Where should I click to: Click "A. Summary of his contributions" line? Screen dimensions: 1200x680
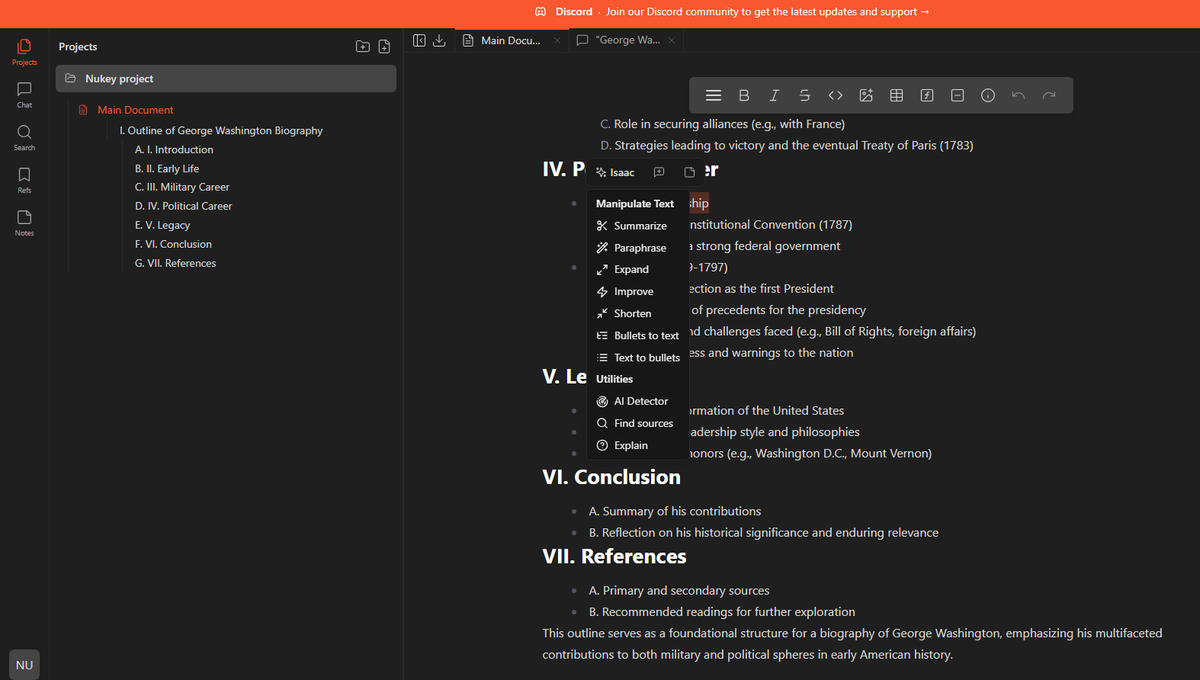click(x=675, y=511)
